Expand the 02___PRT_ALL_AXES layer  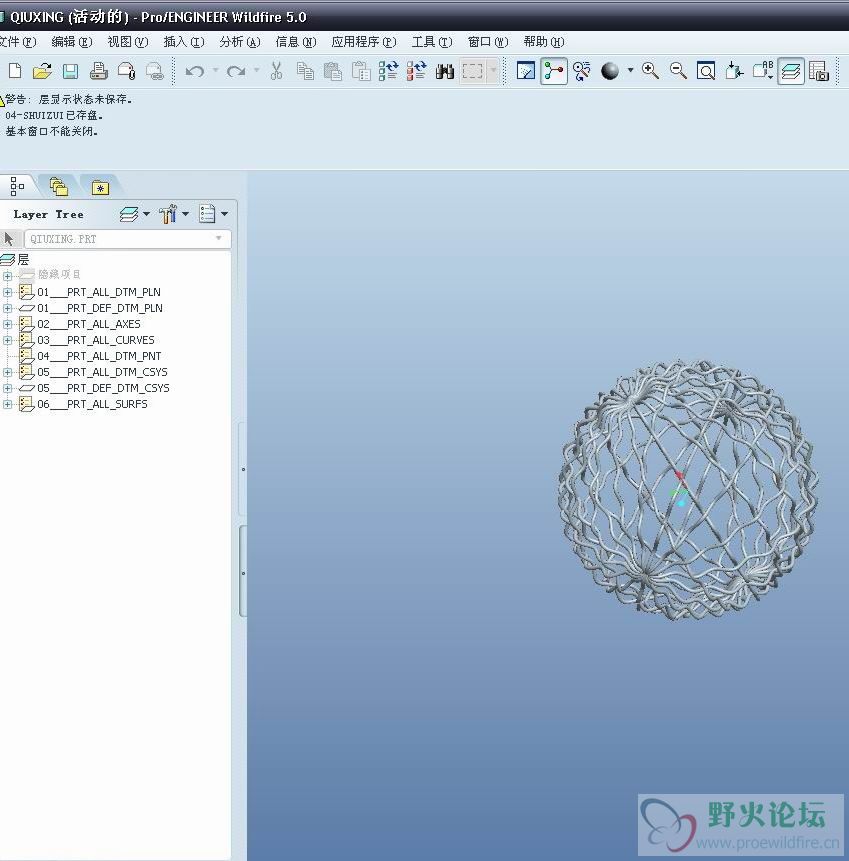click(x=7, y=324)
